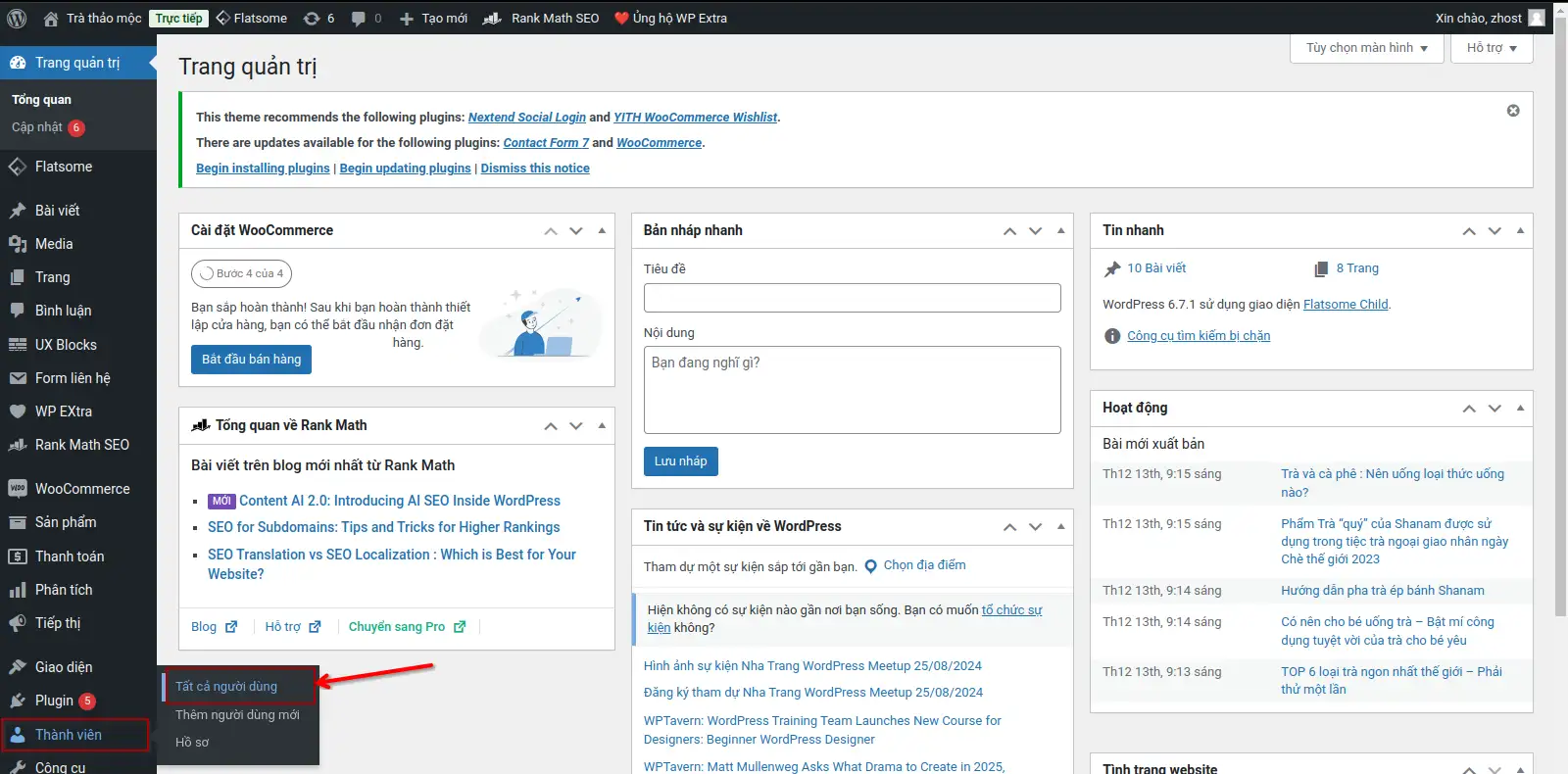Click the "Bạn đang nghĩ gì?" content box
This screenshot has width=1568, height=774.
852,390
